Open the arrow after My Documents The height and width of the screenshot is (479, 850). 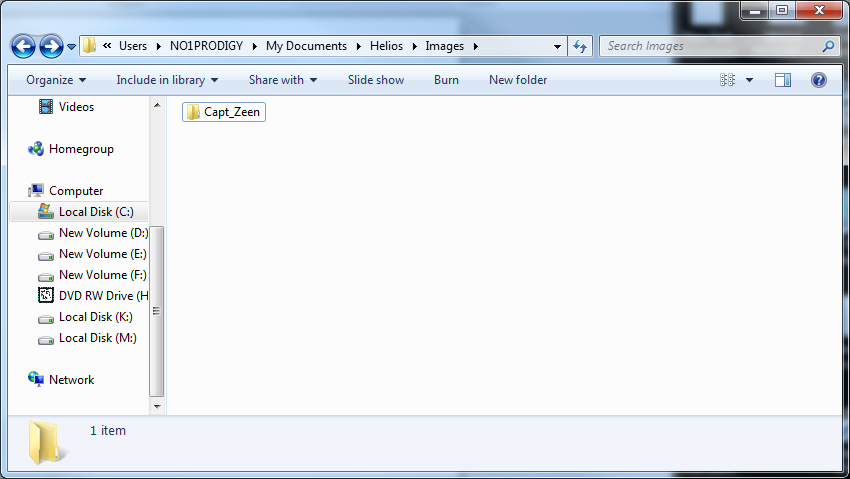click(358, 47)
